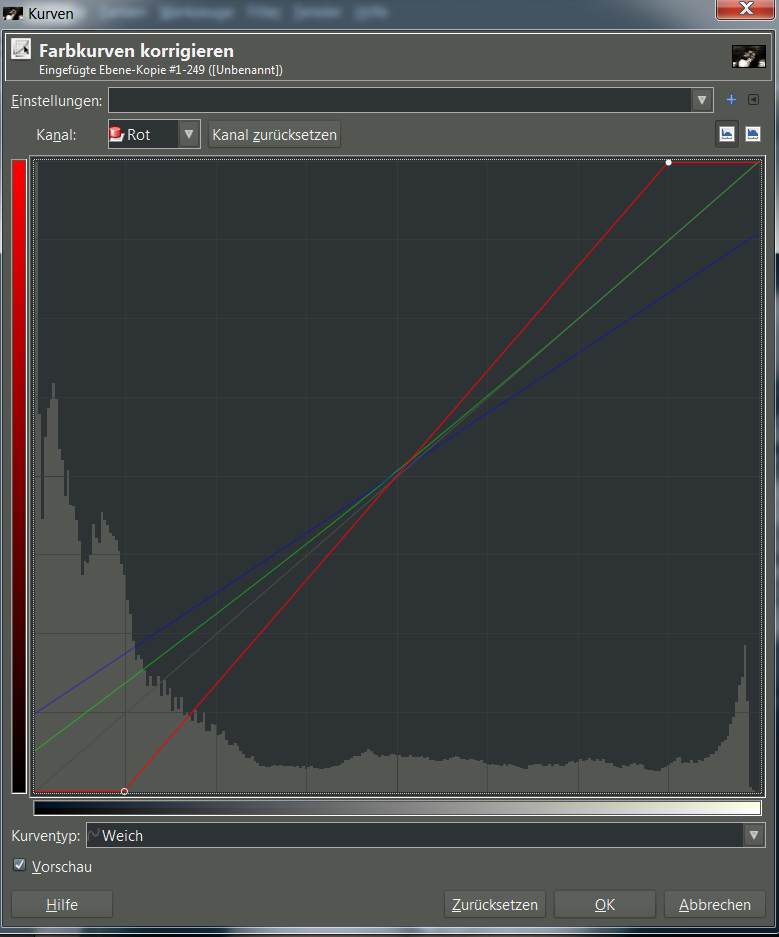Viewport: 779px width, 937px height.
Task: Cancel with the Abbrechen button
Action: (714, 904)
